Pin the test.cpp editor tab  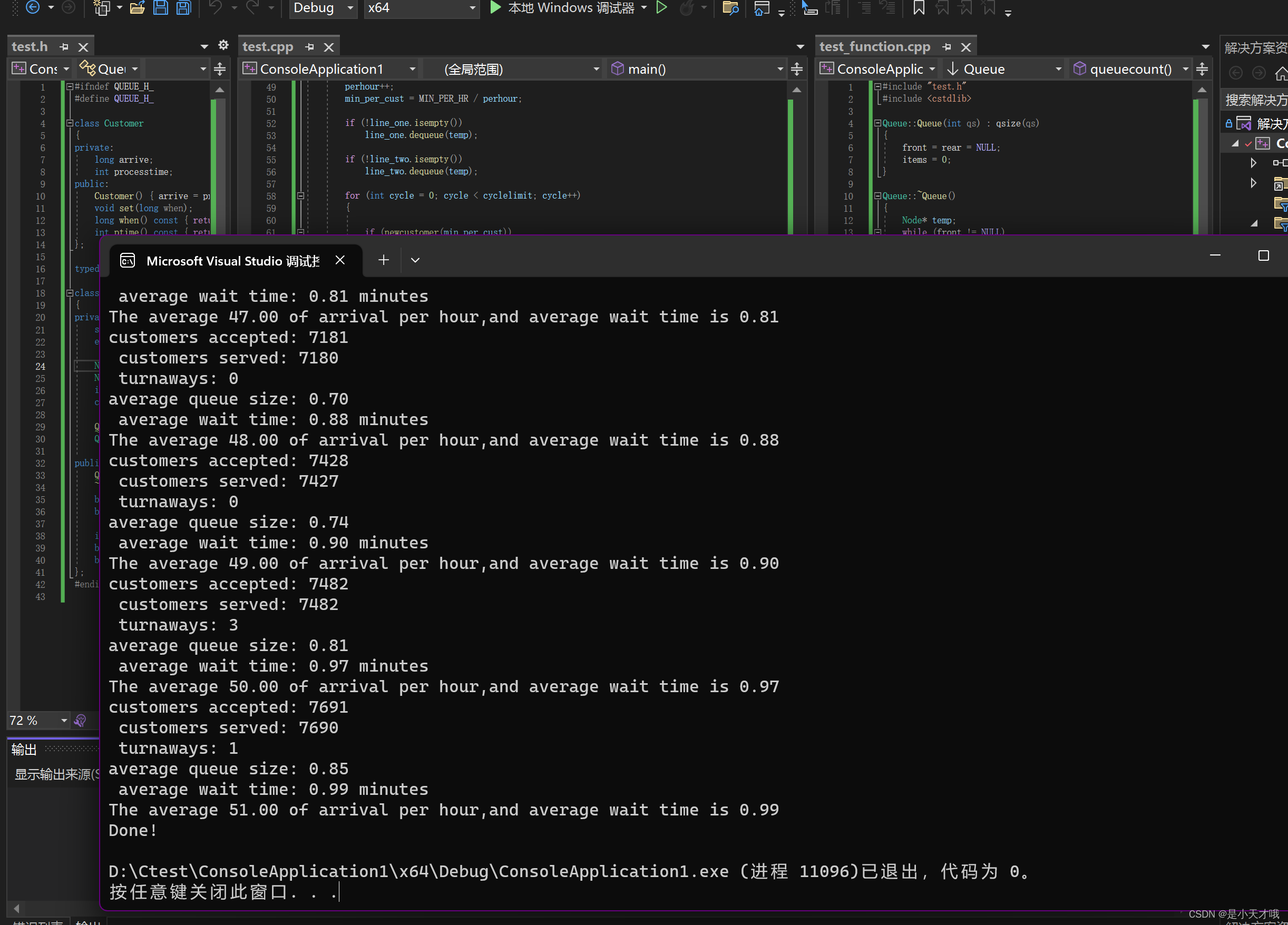[309, 46]
